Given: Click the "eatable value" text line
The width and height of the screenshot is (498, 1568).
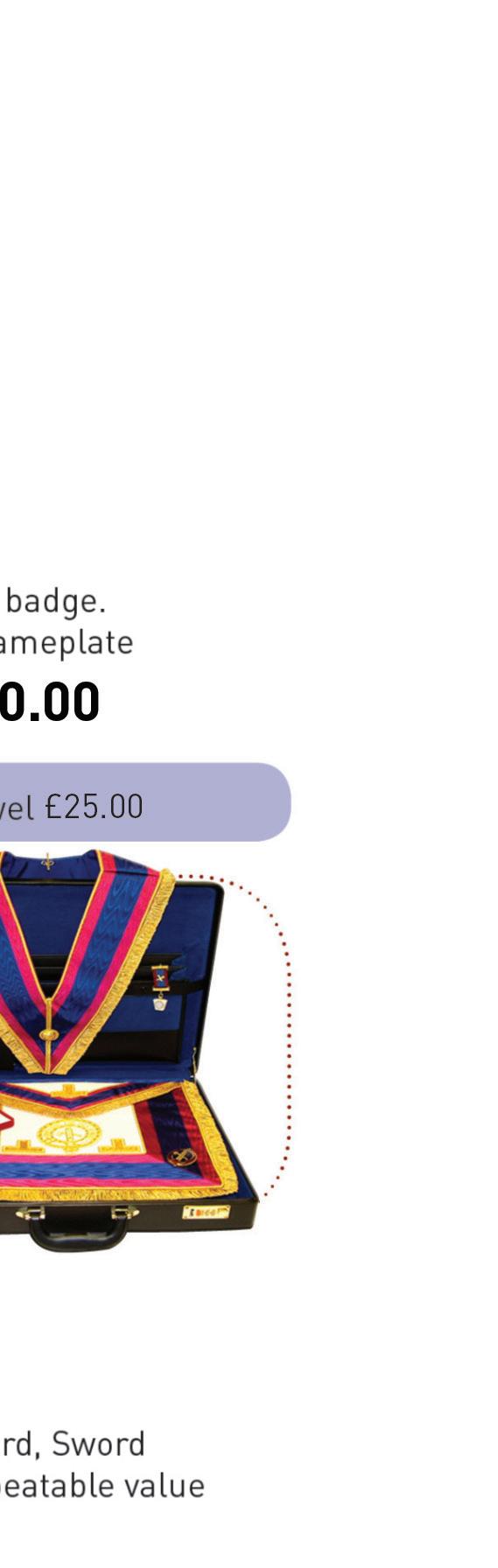Looking at the screenshot, I should click(x=102, y=1485).
